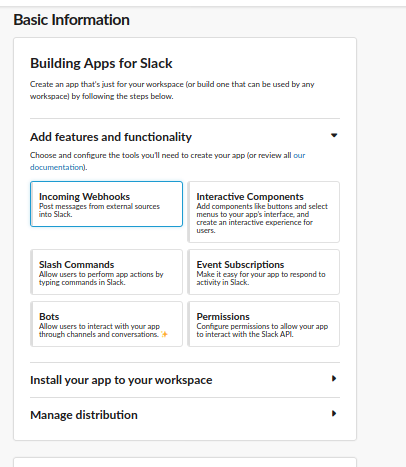
Task: Select the Bots feature card
Action: pos(106,324)
